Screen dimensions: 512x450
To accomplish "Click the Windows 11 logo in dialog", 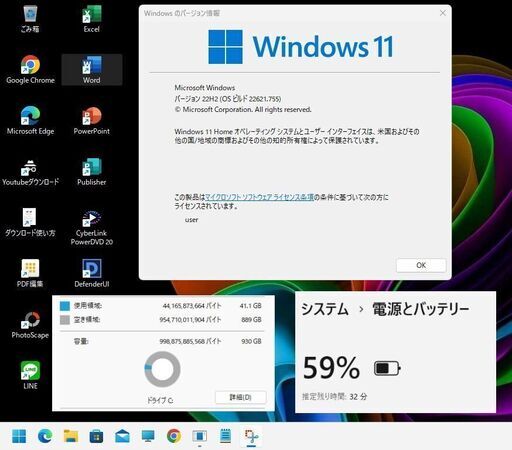I will 300,47.
